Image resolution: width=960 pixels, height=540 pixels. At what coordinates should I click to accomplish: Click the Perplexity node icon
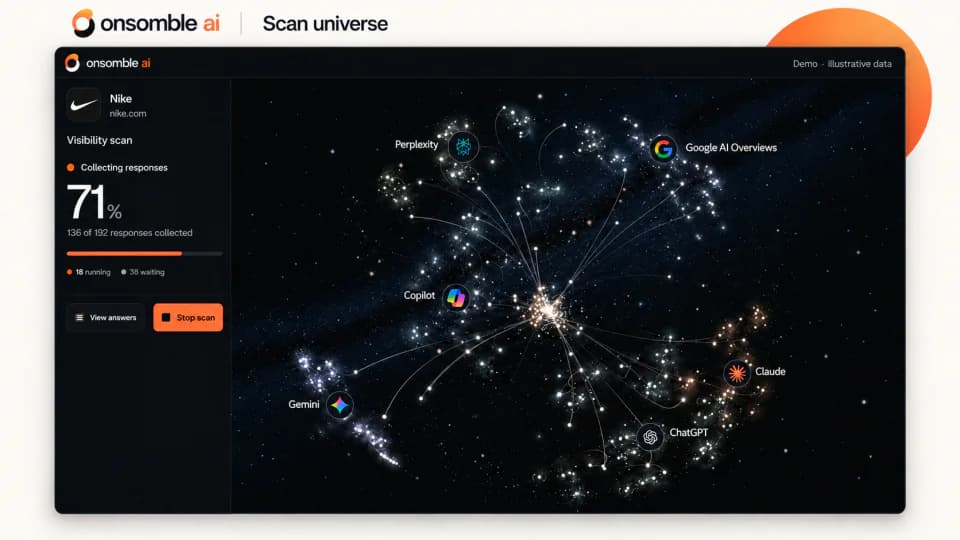[463, 146]
